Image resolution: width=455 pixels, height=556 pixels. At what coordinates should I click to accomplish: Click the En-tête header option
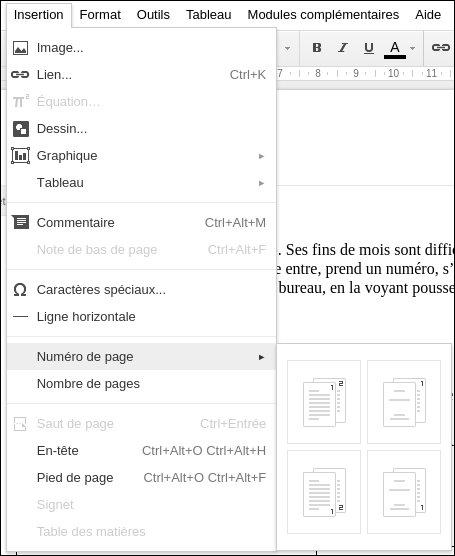pyautogui.click(x=141, y=451)
